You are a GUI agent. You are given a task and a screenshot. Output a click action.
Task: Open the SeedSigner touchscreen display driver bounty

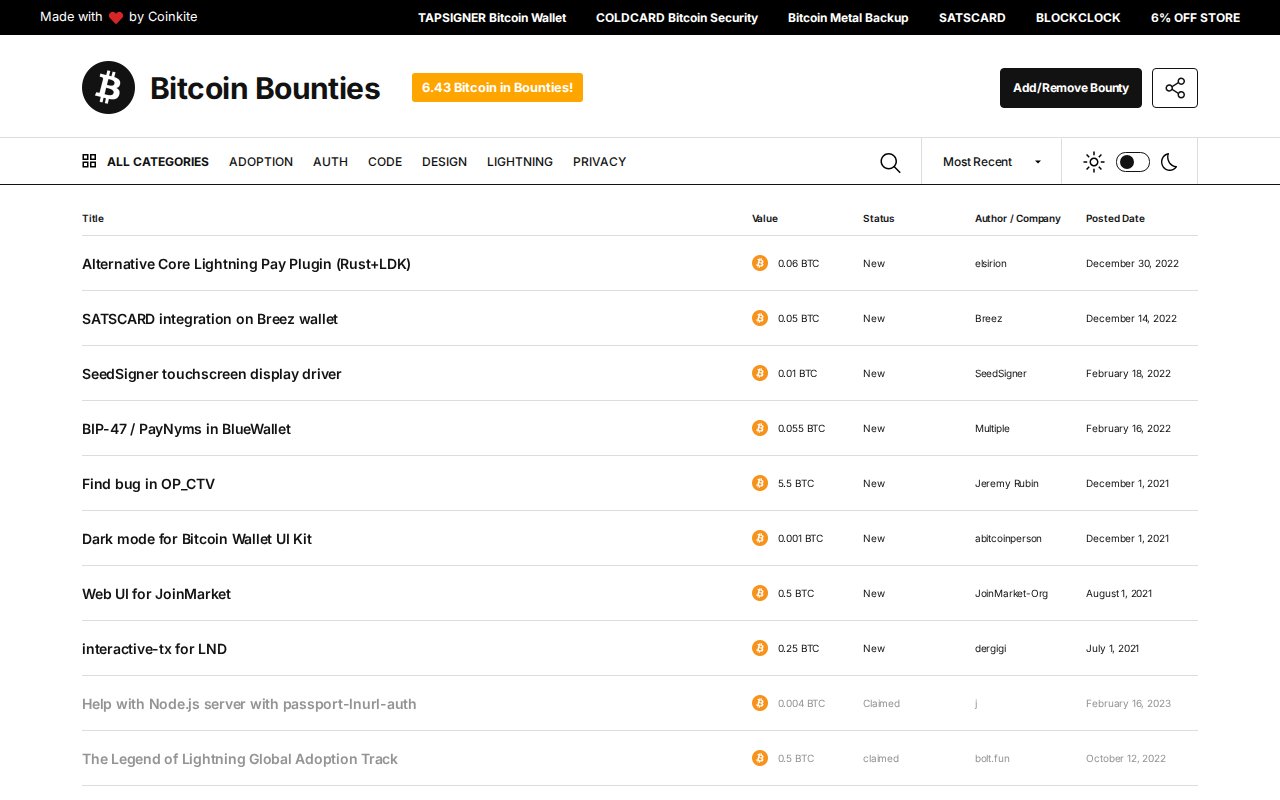(x=211, y=373)
